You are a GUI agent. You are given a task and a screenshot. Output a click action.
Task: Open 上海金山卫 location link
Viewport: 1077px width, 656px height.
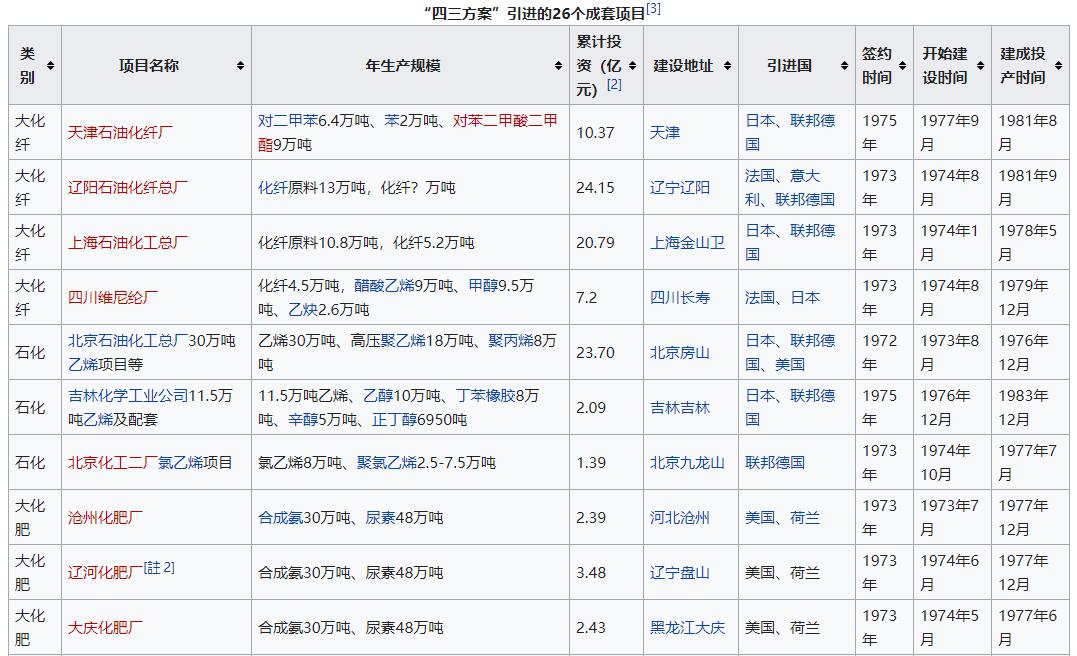pyautogui.click(x=688, y=242)
